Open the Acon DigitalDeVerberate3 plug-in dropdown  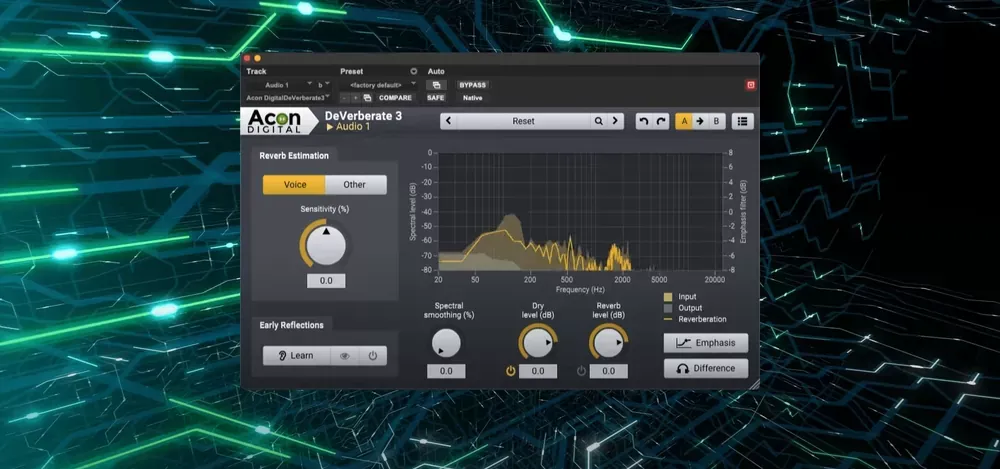click(288, 98)
